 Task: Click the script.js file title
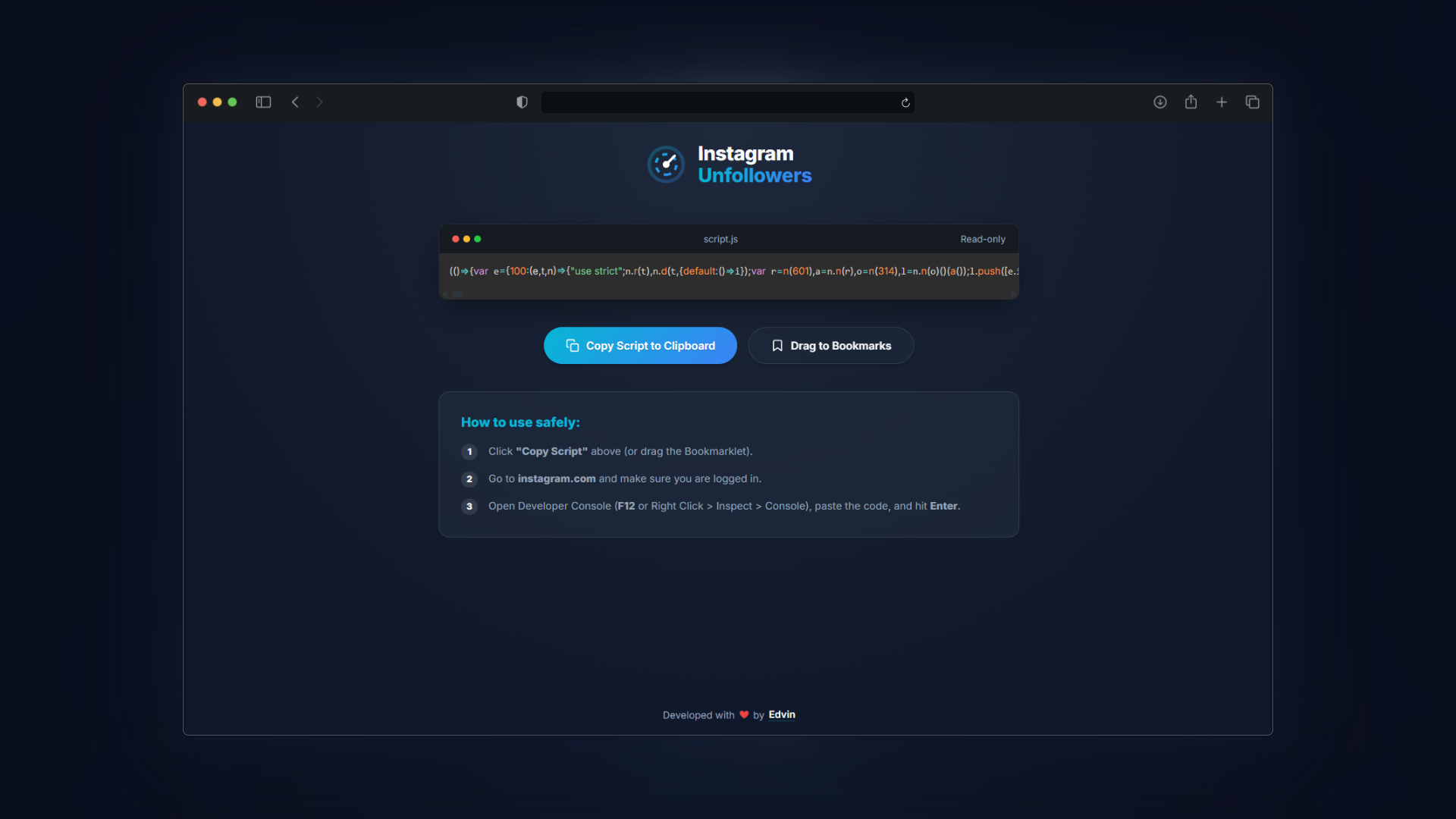tap(720, 239)
